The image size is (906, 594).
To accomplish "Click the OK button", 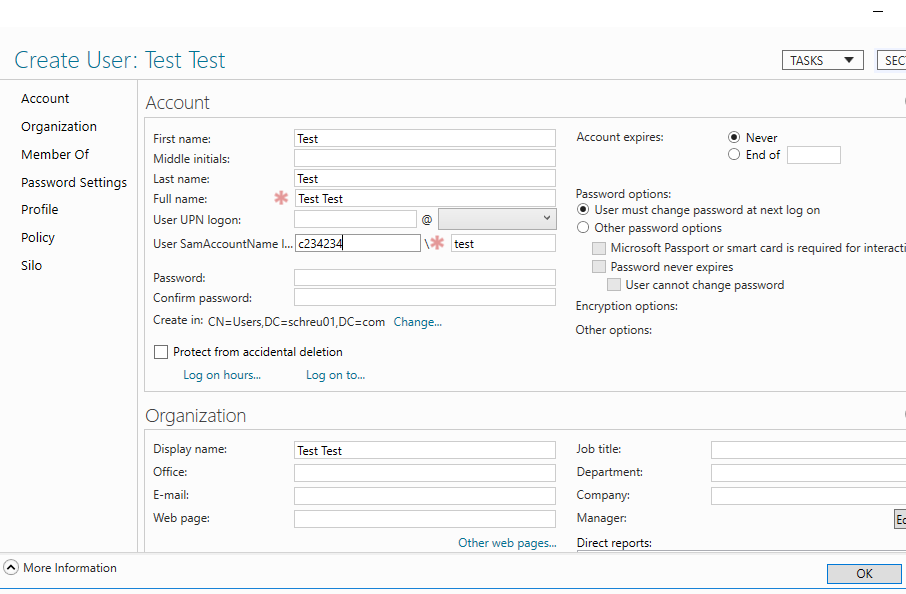I will [x=864, y=574].
